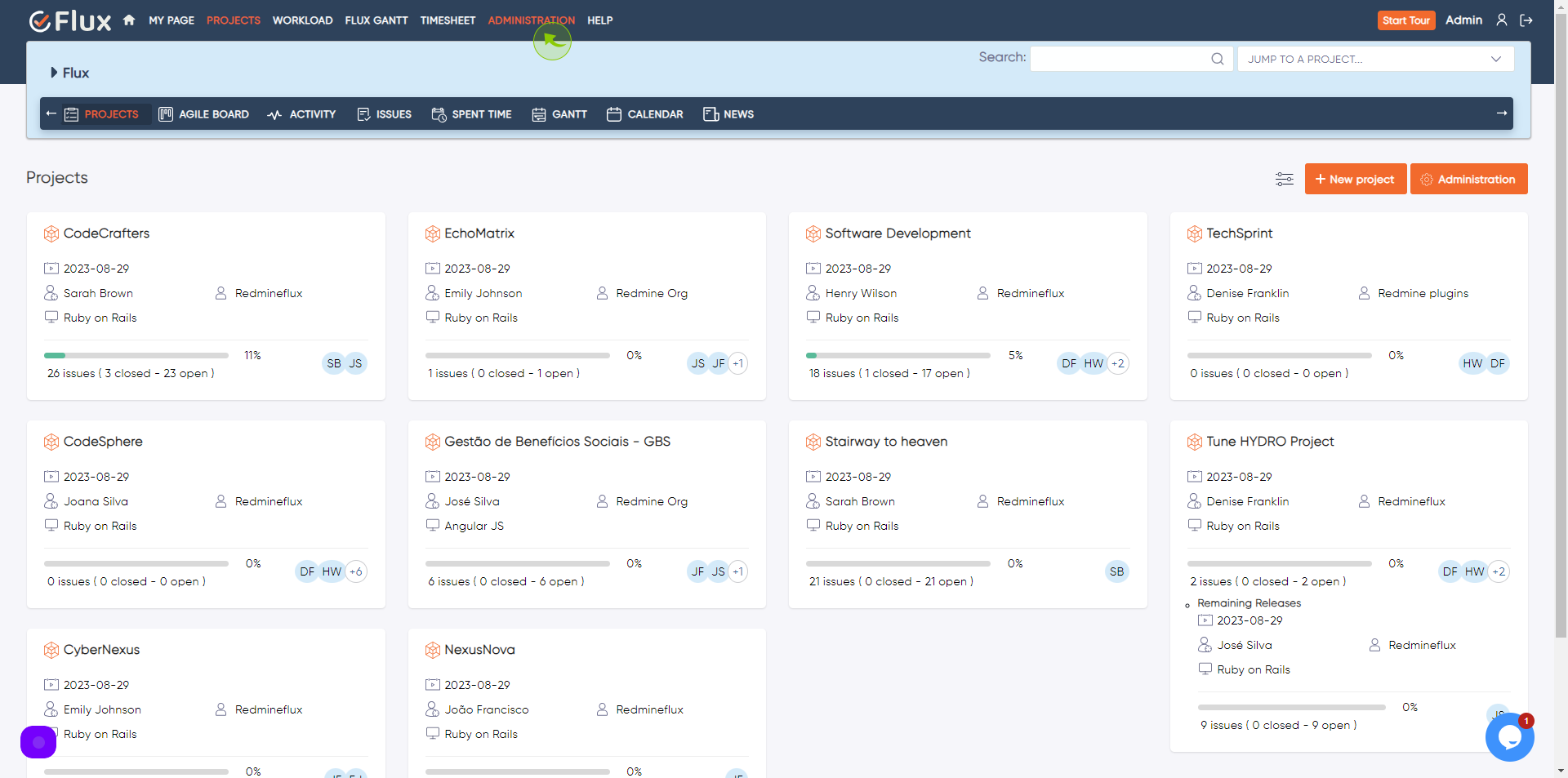Open the Jump to a project dropdown
The image size is (1568, 778).
click(x=1375, y=59)
